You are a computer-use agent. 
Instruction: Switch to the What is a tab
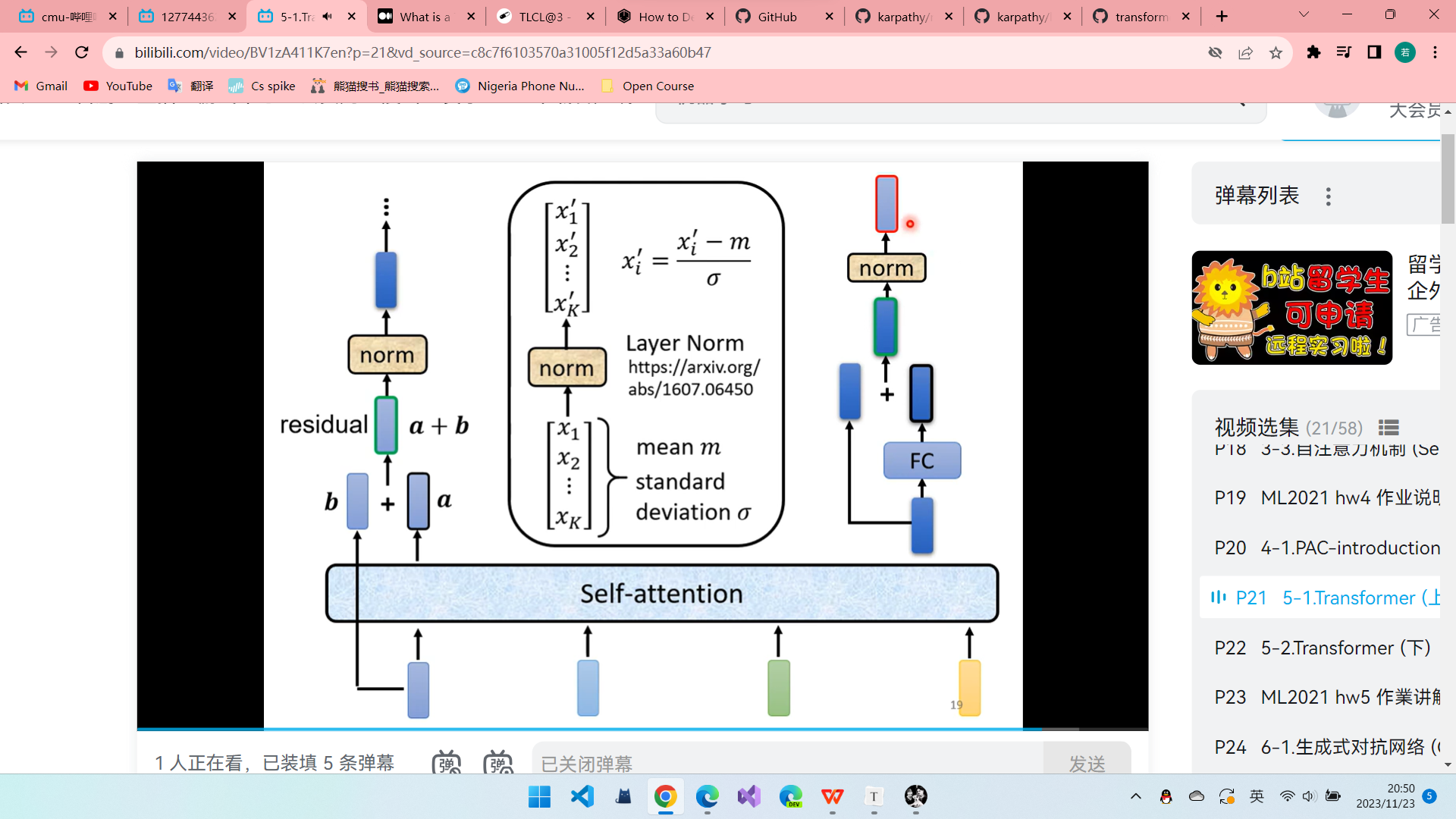425,17
